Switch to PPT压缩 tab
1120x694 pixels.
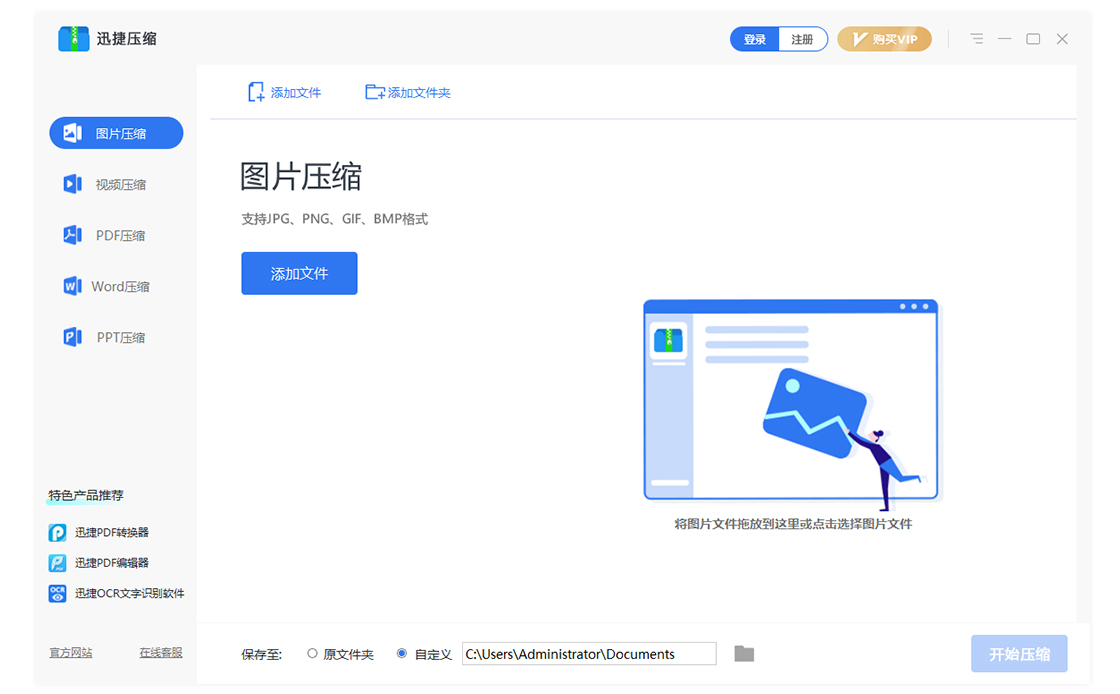point(116,337)
